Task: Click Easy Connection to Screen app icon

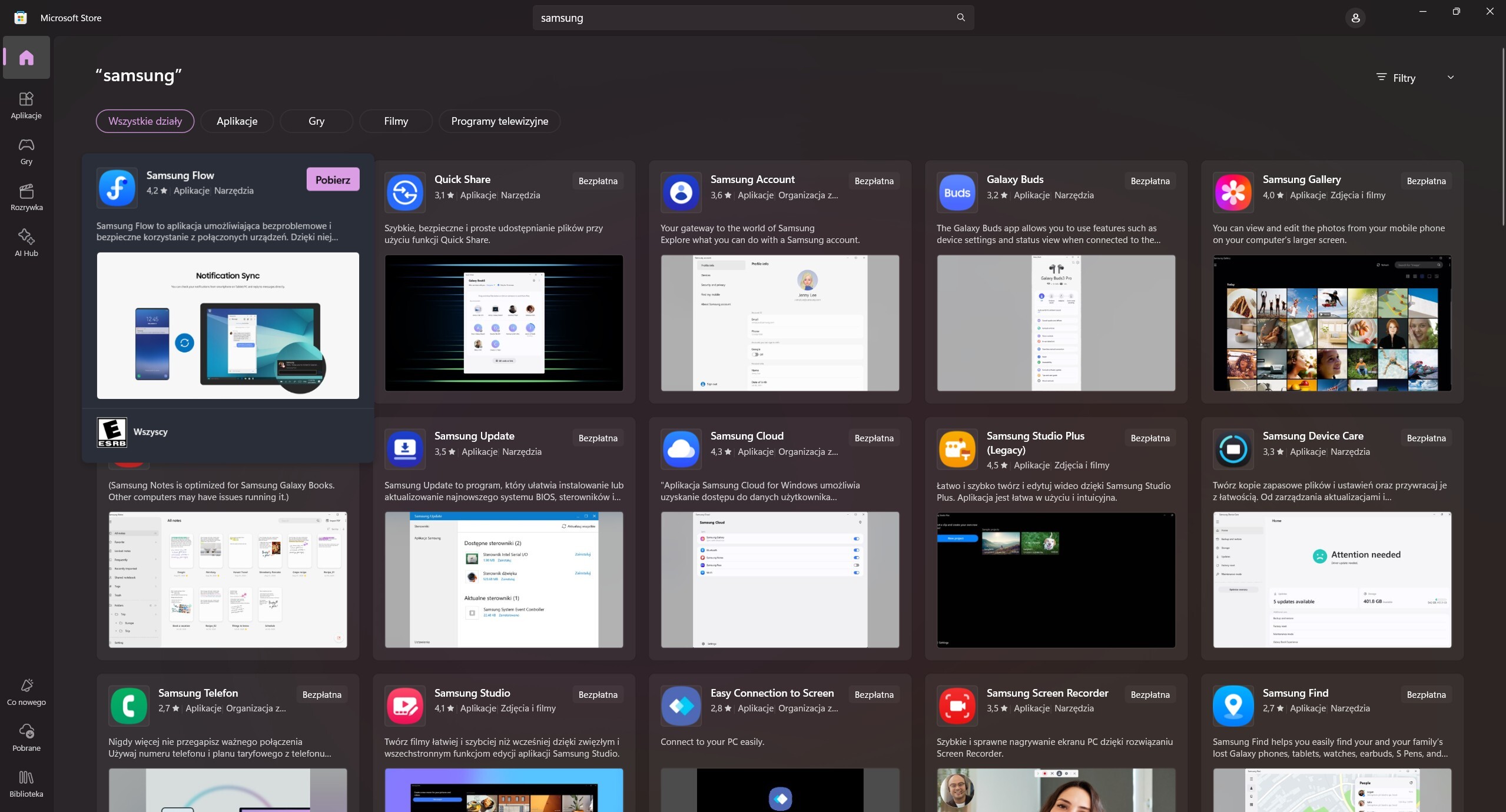Action: (681, 705)
